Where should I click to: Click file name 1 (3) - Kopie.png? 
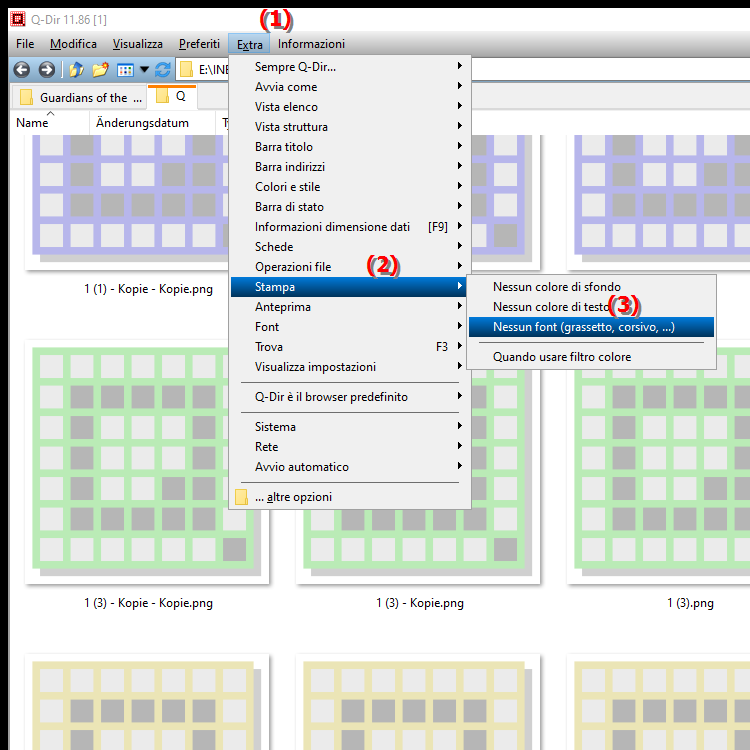[420, 603]
